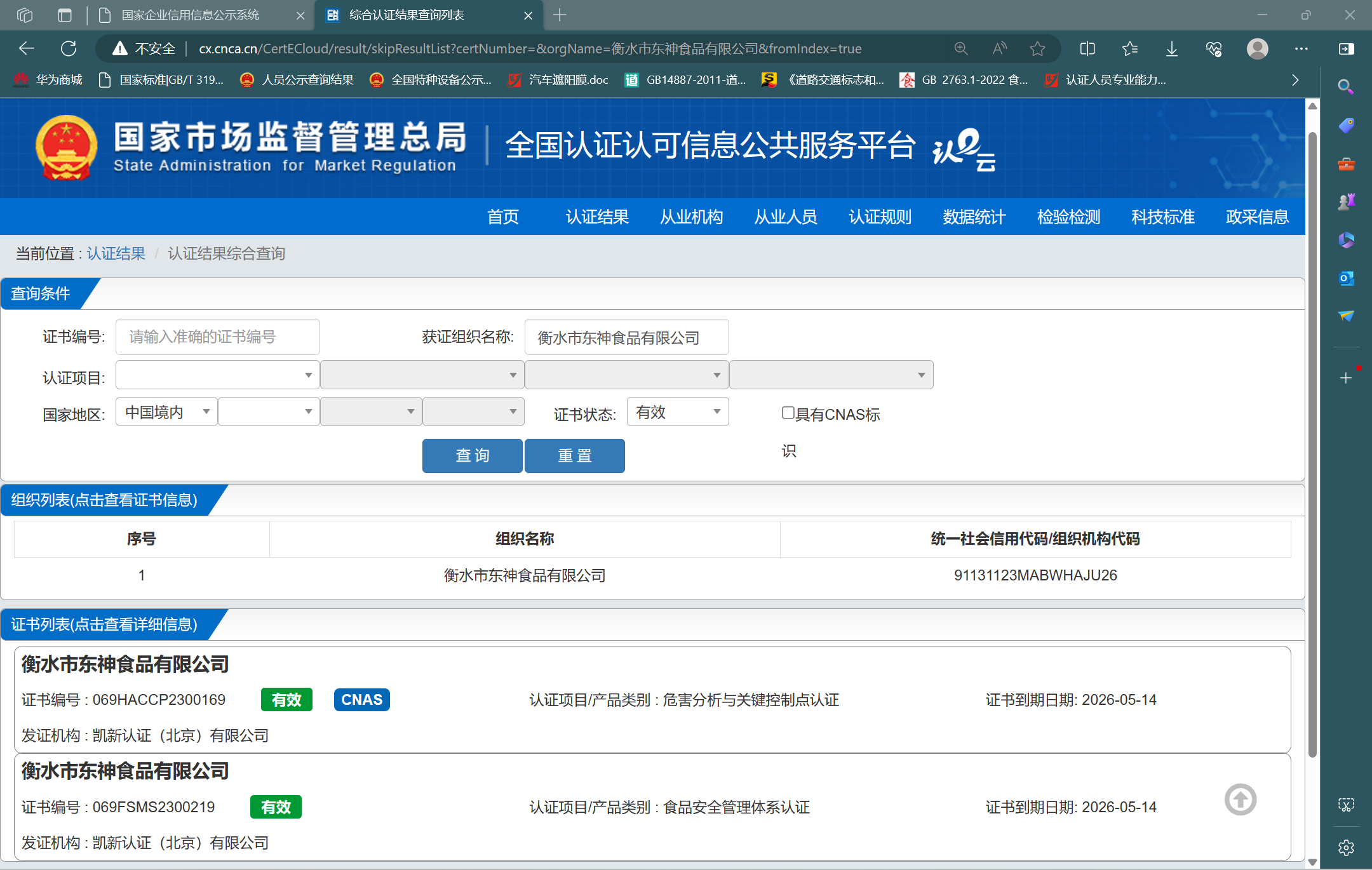This screenshot has height=870, width=1372.
Task: Open the province dropdown next to 中国境内
Action: click(269, 412)
